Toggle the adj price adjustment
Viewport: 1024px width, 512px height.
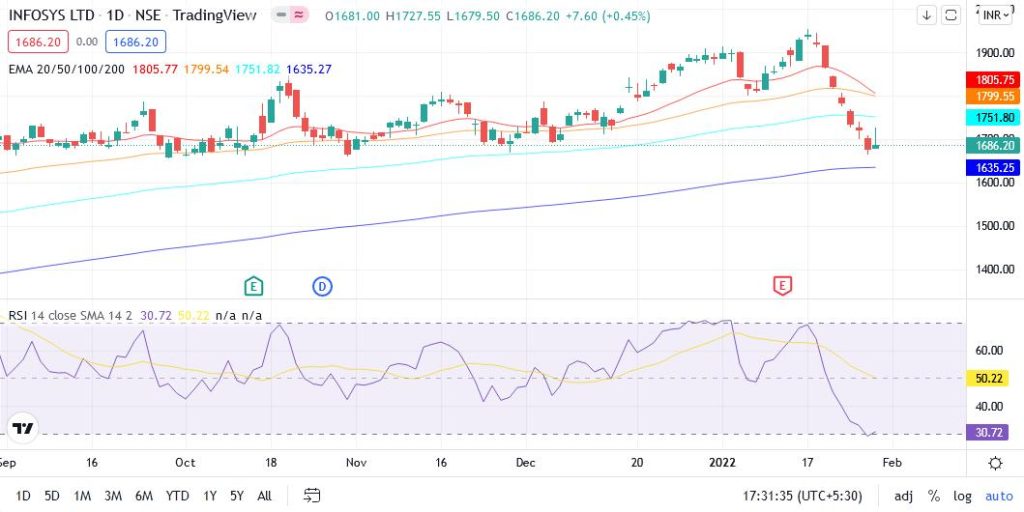click(903, 495)
